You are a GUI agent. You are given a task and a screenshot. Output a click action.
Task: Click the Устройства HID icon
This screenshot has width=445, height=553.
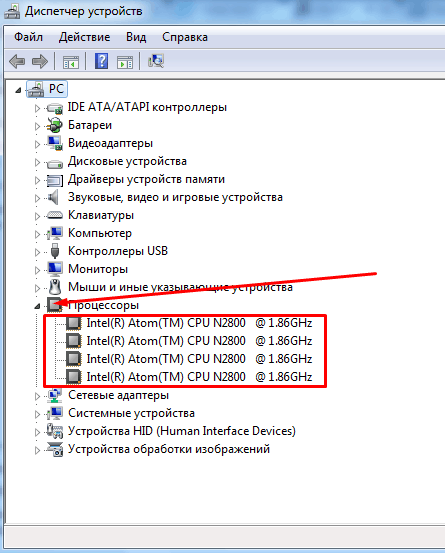click(55, 431)
